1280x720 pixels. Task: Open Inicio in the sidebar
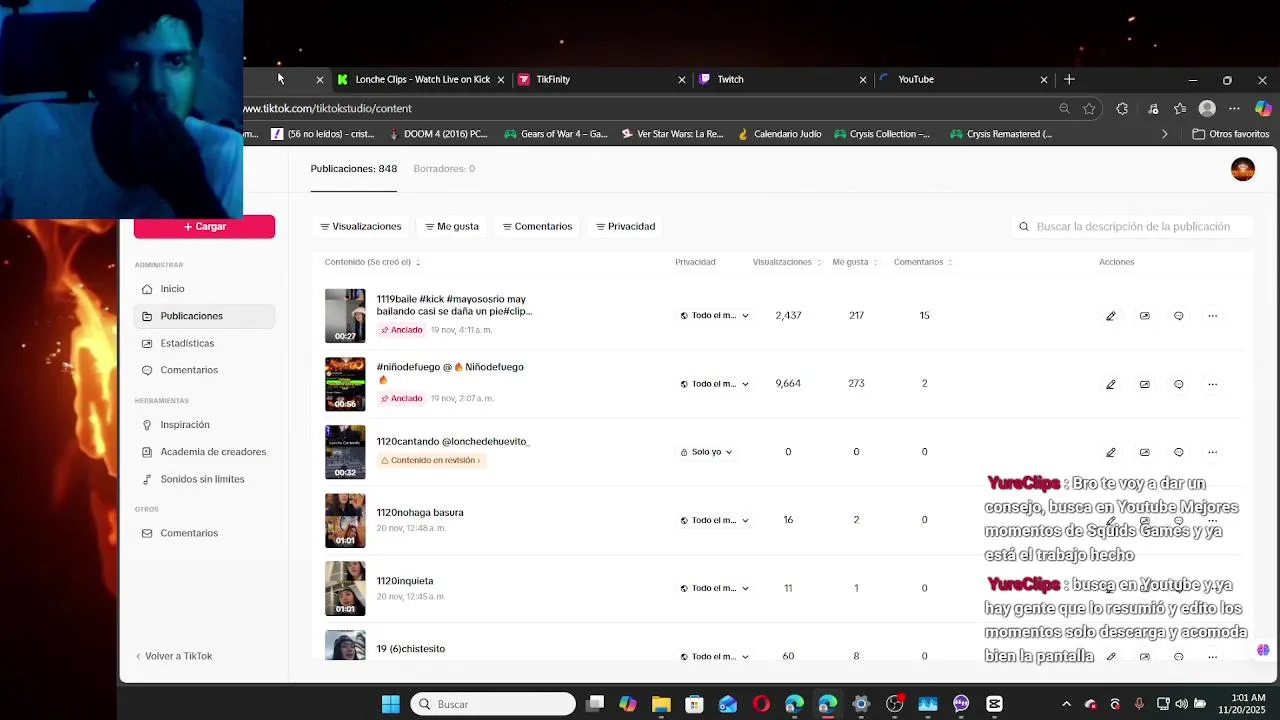(x=204, y=289)
